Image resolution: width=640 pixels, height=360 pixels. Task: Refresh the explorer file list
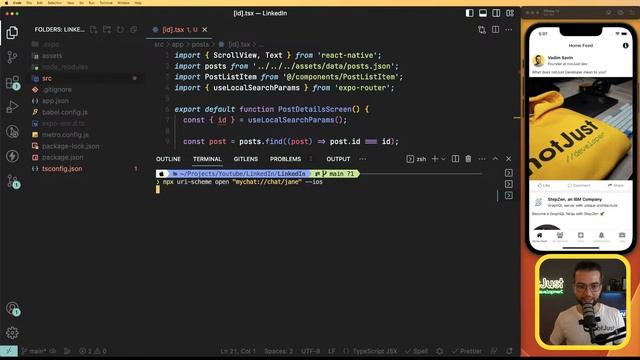(x=120, y=29)
